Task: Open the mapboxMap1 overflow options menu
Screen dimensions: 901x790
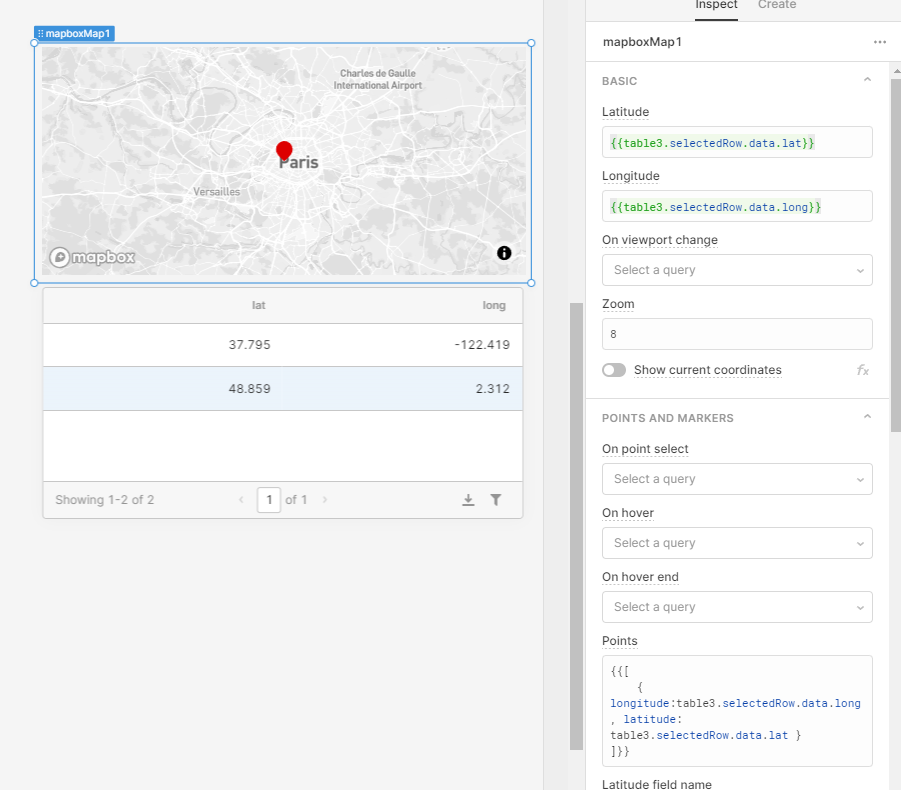Action: 879,41
